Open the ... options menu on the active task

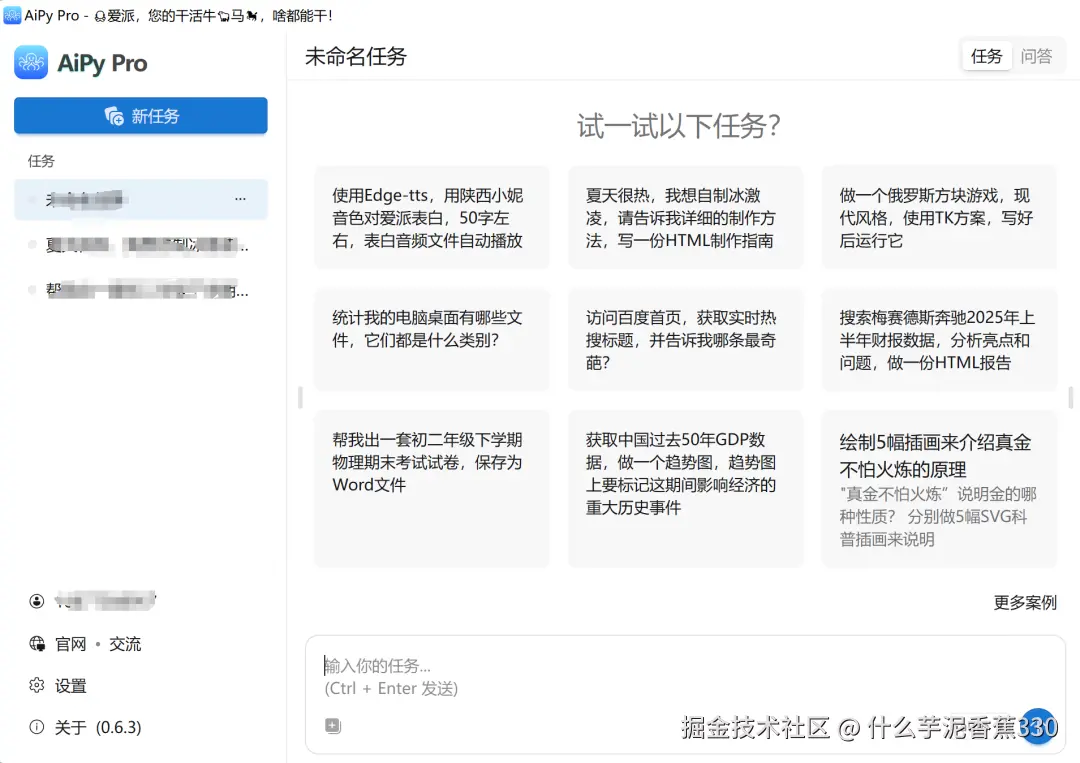[x=240, y=199]
